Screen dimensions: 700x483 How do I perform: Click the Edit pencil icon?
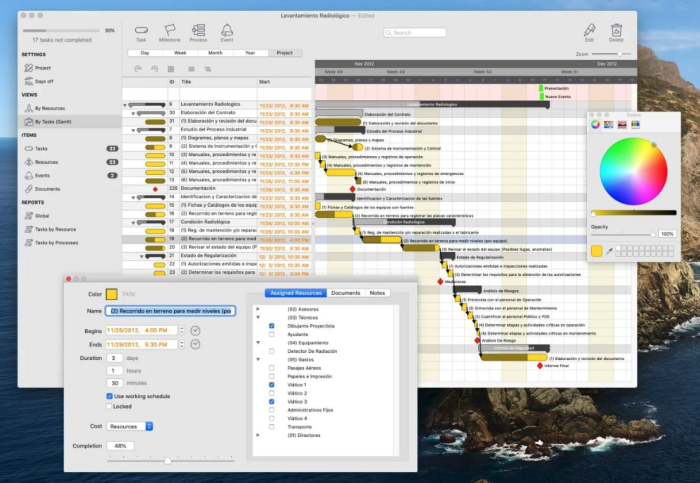coord(590,30)
